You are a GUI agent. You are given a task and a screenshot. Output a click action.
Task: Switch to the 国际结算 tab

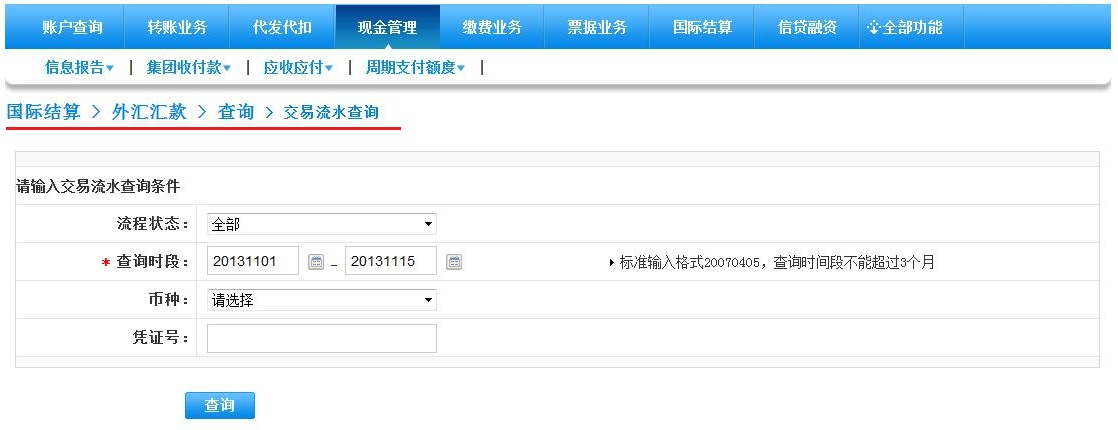coord(702,28)
